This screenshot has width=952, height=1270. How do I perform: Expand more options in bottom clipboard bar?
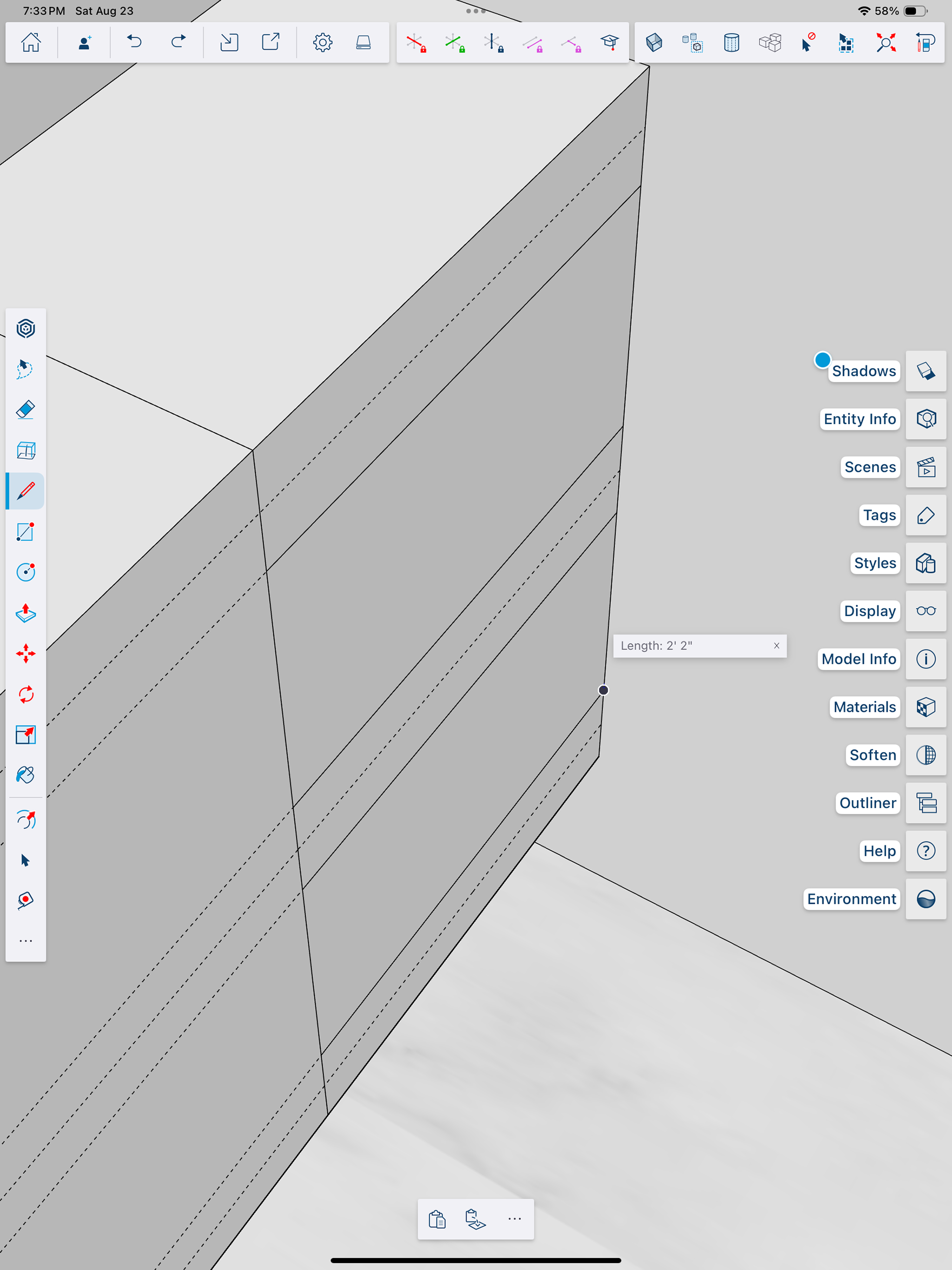pos(515,1218)
